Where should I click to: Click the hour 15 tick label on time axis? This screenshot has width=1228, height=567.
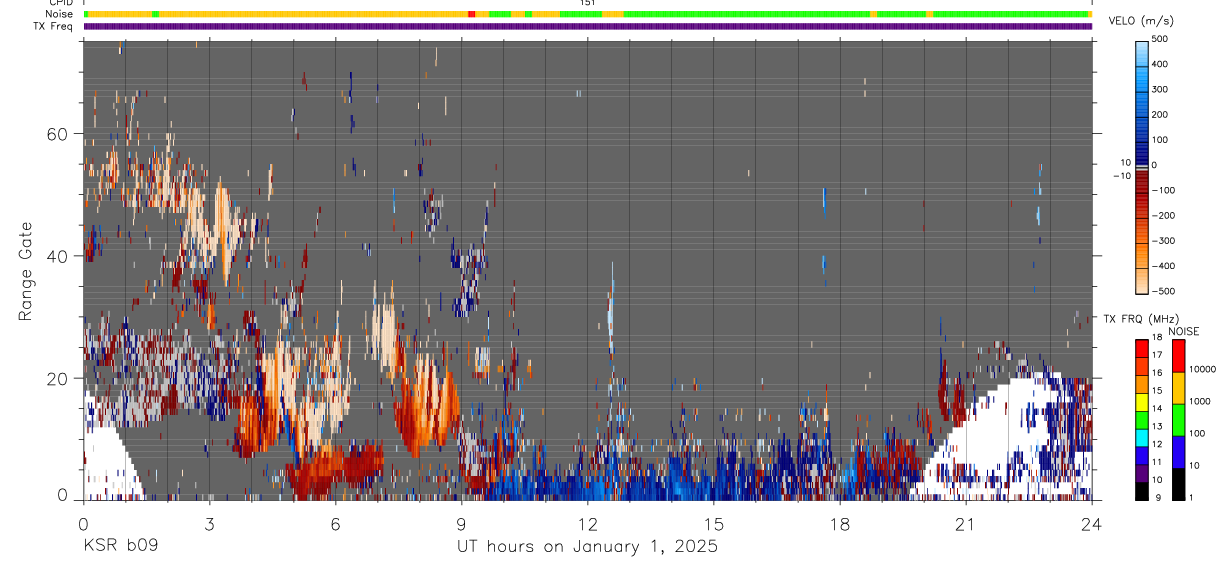[713, 523]
